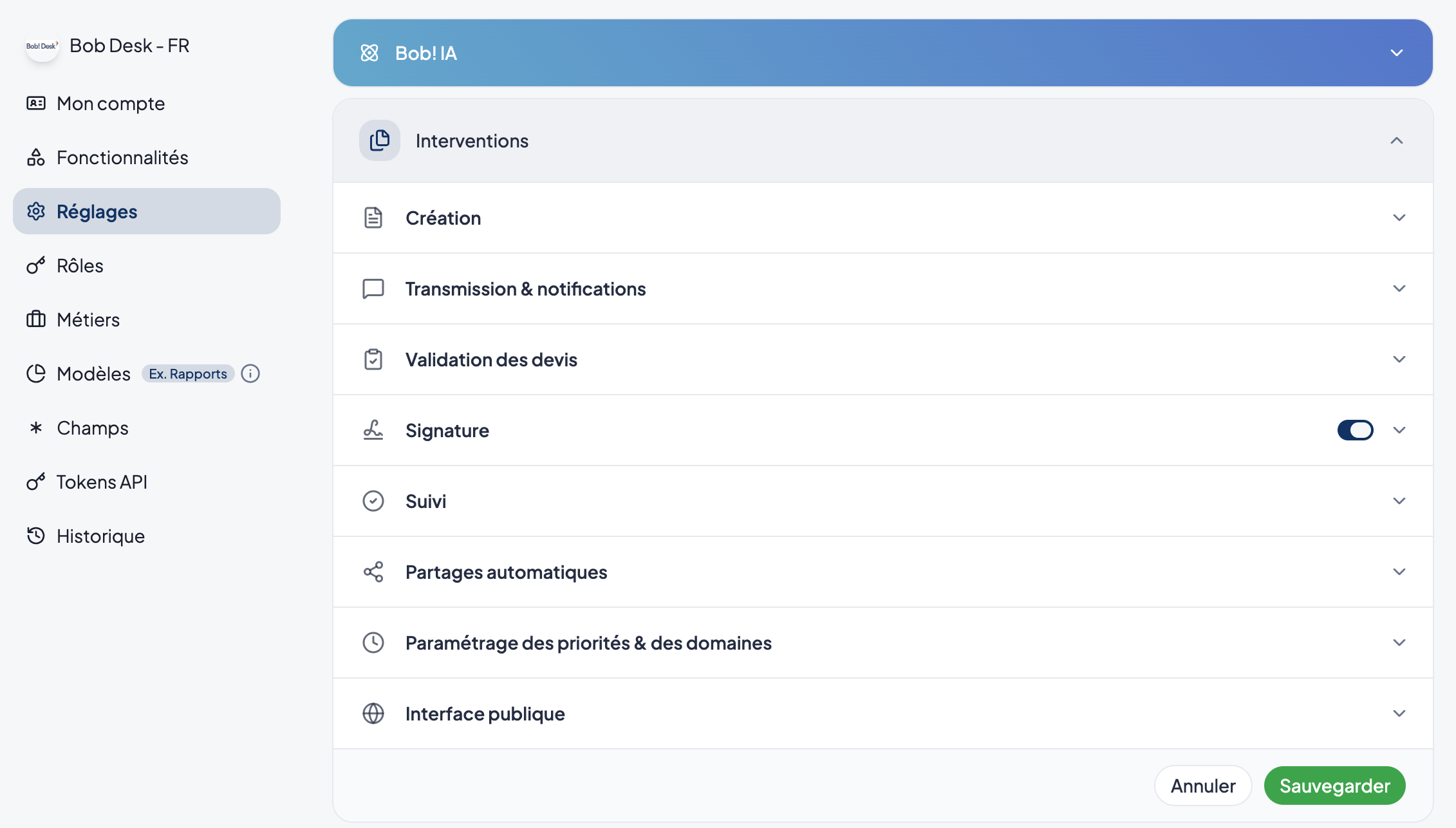1456x828 pixels.
Task: Click the Bob Desk - FR title
Action: tap(129, 46)
